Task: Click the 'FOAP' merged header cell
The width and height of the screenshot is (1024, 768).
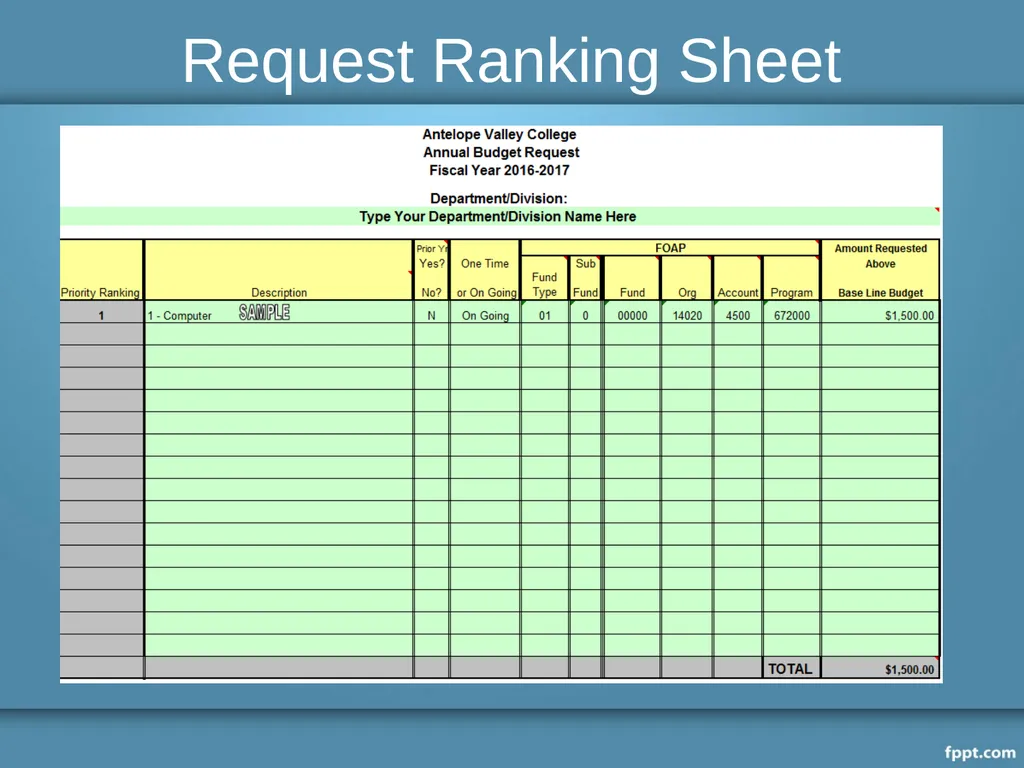Action: click(670, 248)
